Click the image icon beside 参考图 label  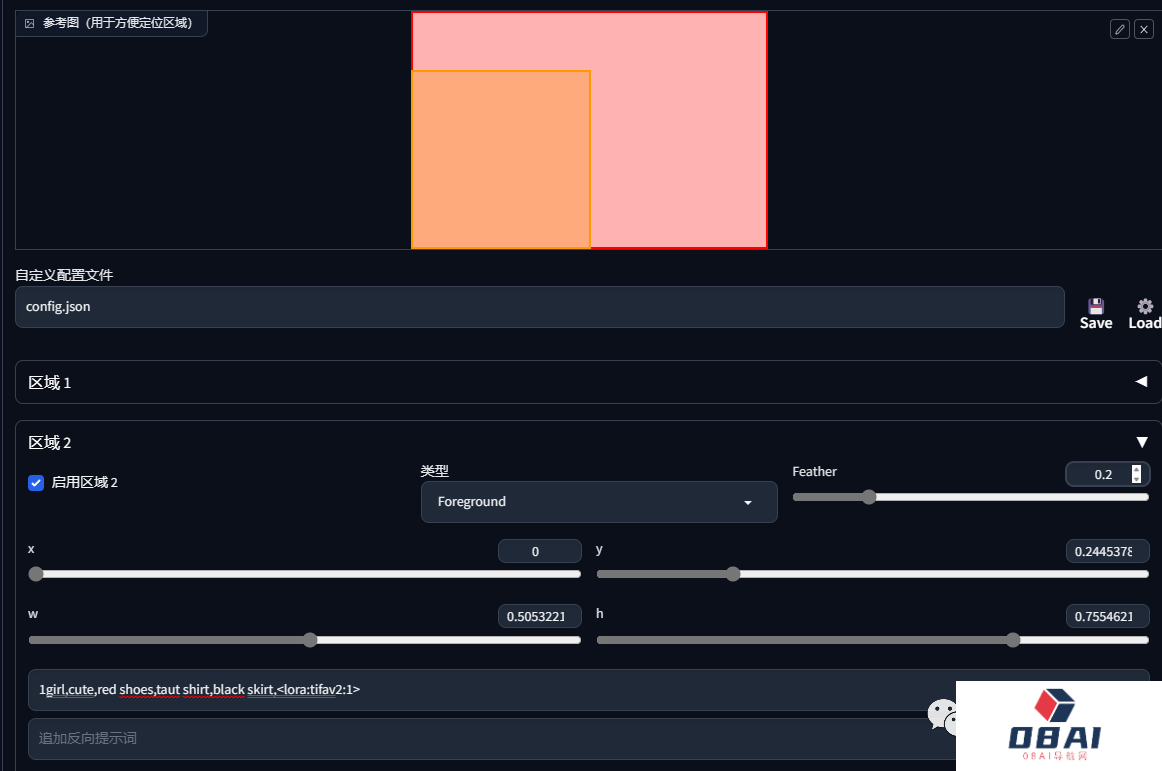tap(29, 22)
